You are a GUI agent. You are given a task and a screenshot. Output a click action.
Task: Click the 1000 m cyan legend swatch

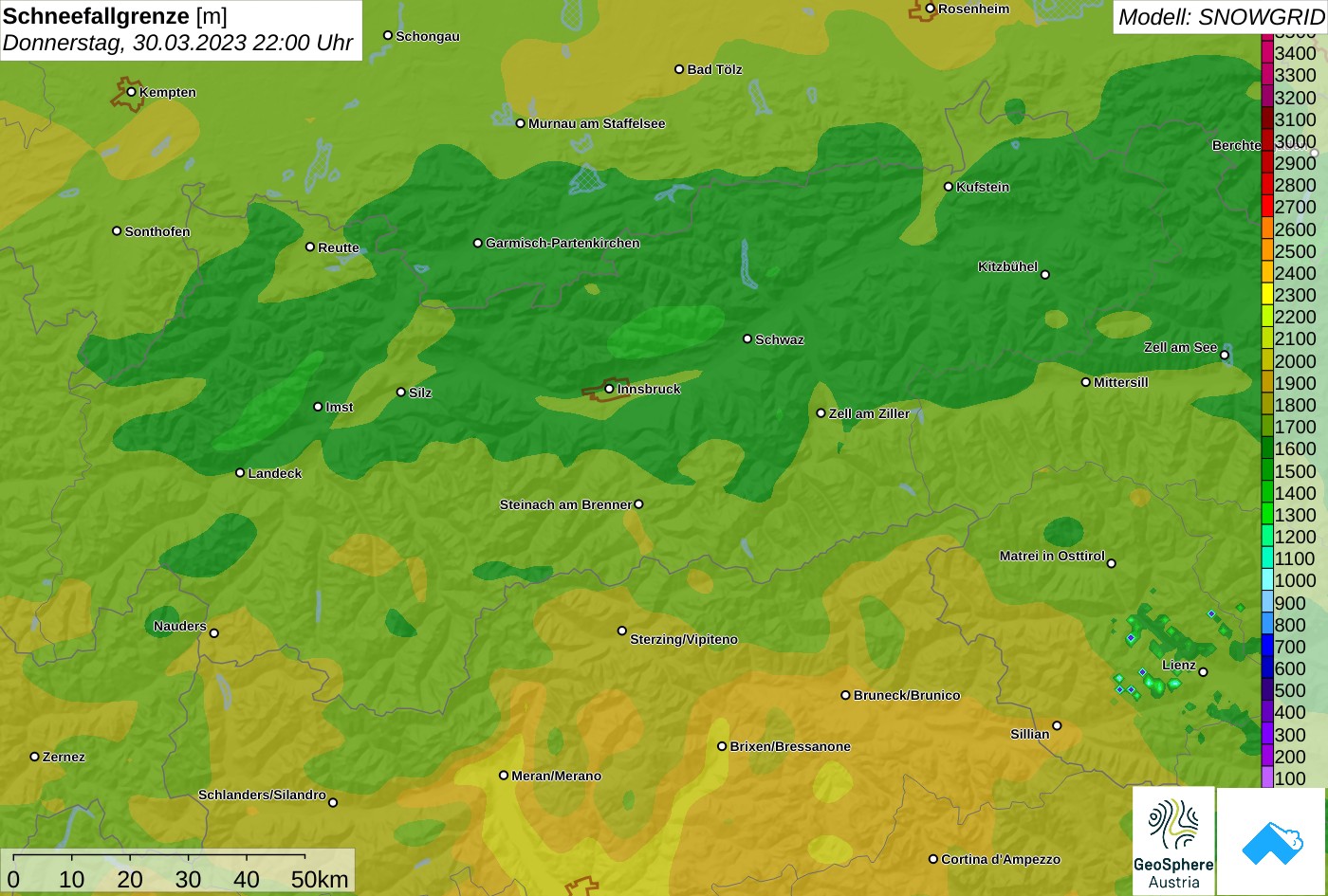[1267, 580]
